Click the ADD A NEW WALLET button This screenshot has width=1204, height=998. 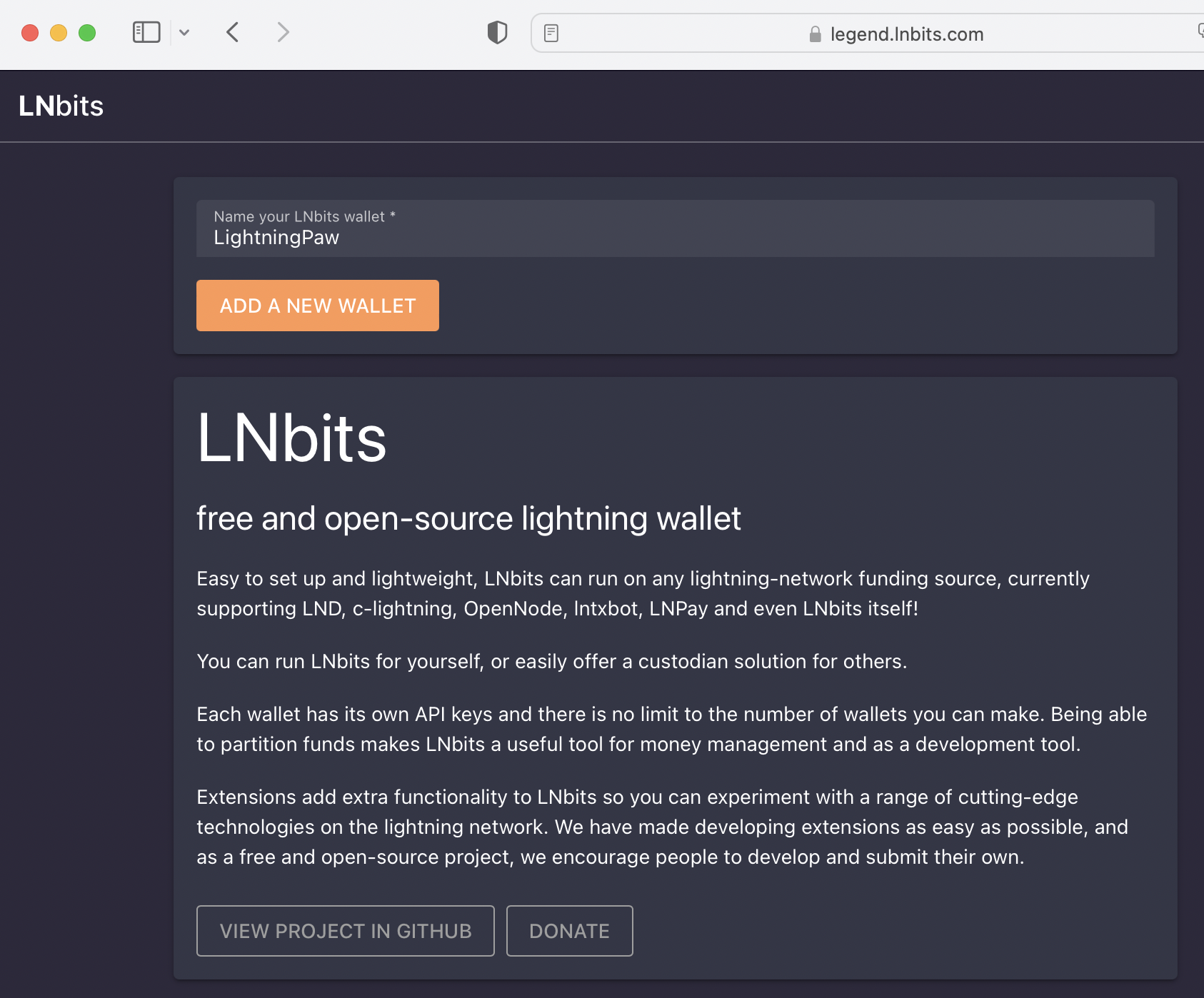pyautogui.click(x=317, y=306)
